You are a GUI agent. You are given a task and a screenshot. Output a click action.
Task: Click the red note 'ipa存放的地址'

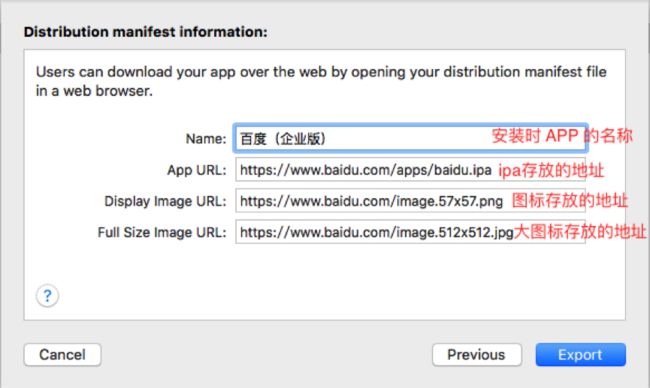[x=551, y=170]
